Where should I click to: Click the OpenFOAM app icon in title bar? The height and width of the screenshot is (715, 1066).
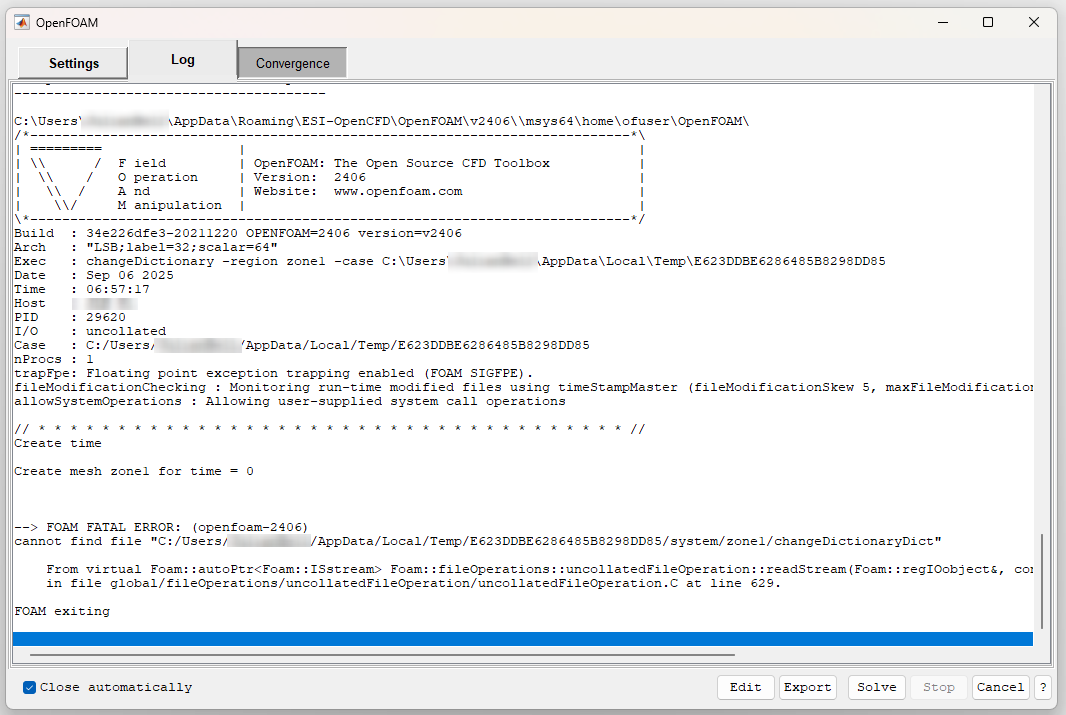[22, 22]
